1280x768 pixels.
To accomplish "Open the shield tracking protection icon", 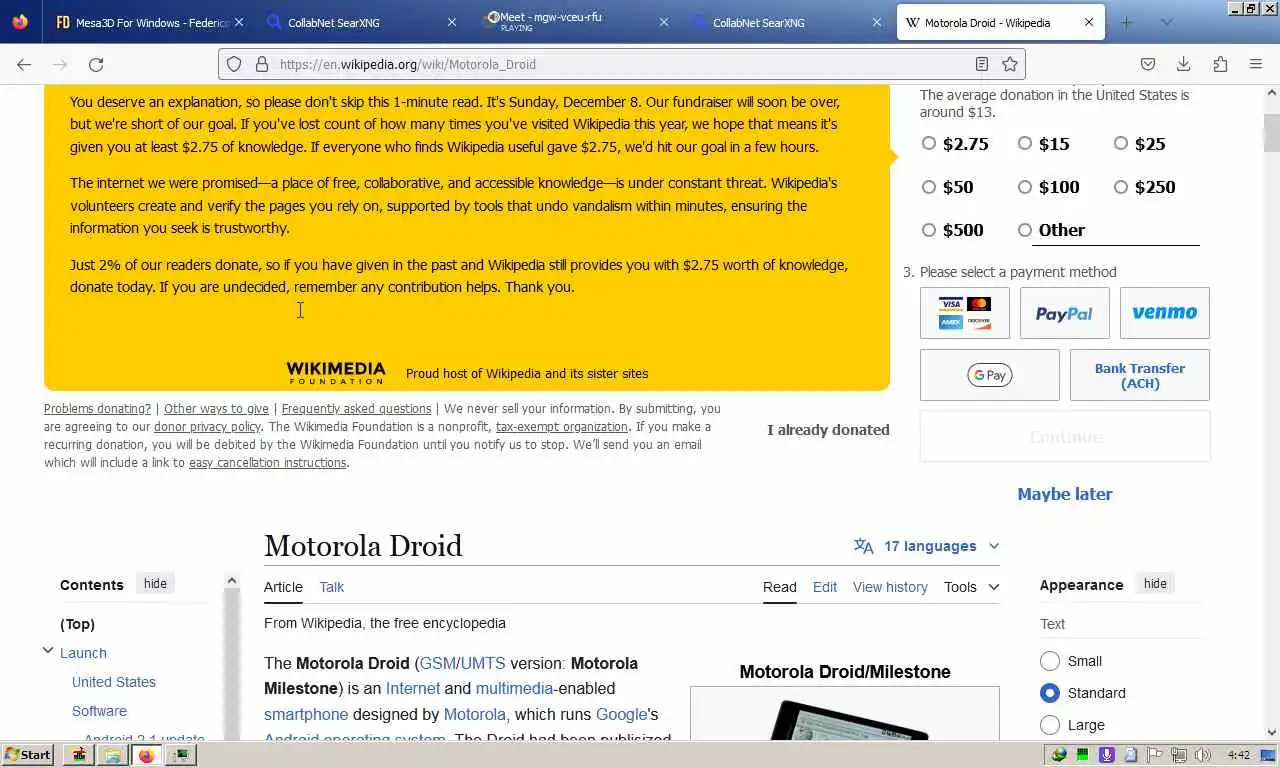I will point(234,64).
